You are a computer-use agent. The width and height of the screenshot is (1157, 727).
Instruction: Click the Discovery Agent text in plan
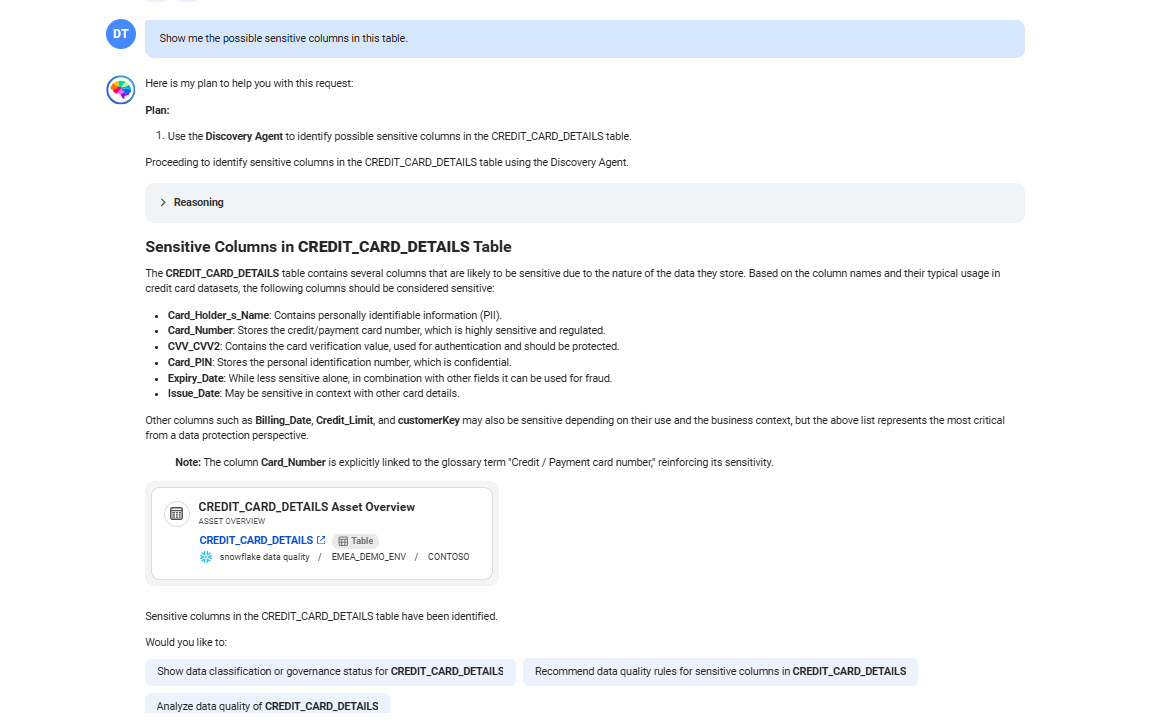point(244,137)
